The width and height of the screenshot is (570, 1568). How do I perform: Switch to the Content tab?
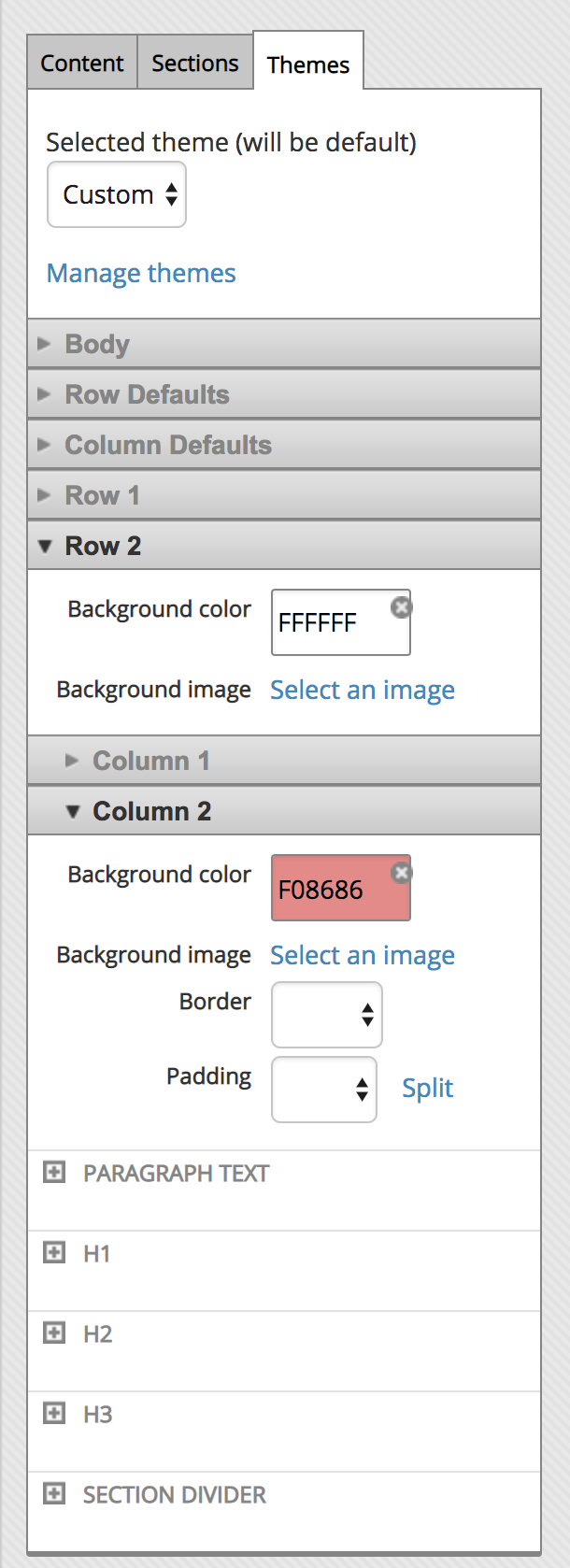[81, 62]
